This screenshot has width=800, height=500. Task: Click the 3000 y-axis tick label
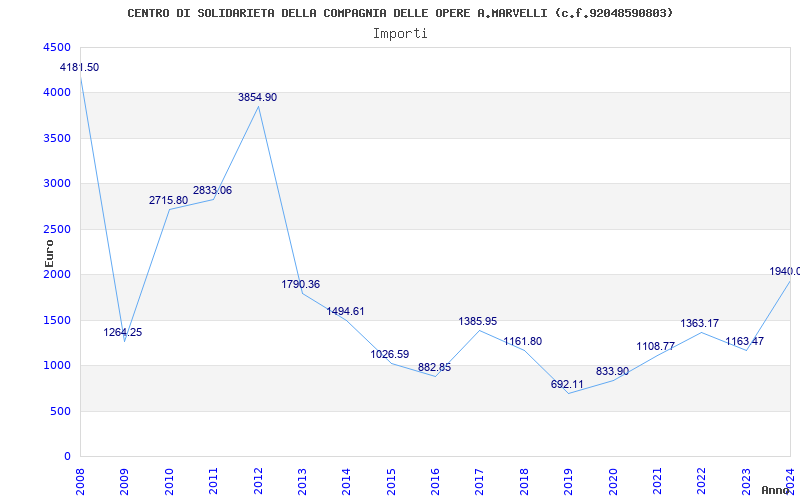coord(58,184)
